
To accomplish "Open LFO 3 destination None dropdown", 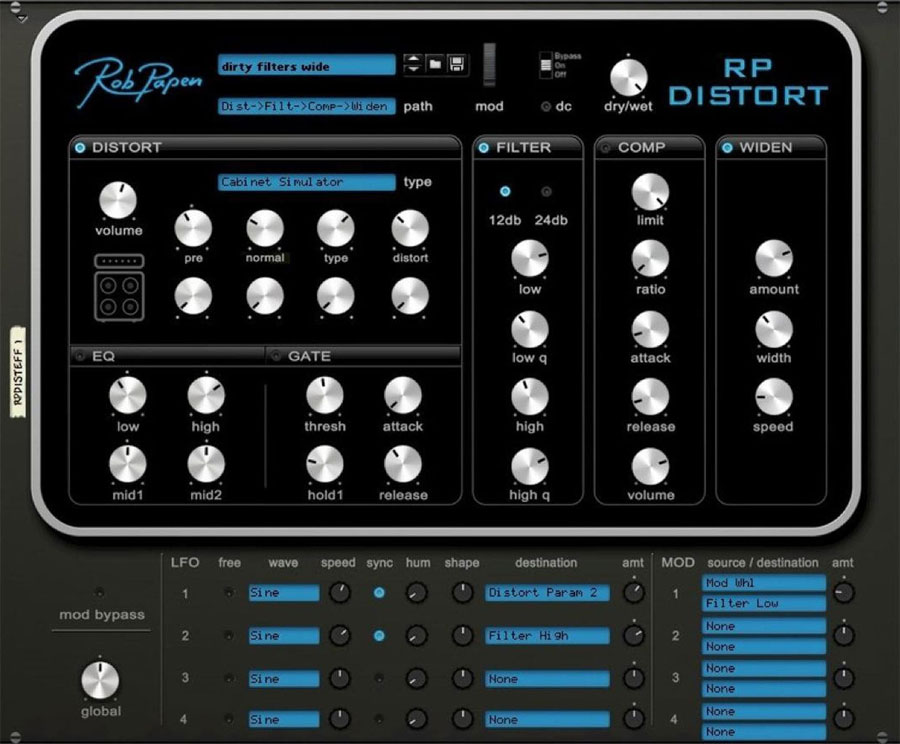I will click(x=546, y=679).
